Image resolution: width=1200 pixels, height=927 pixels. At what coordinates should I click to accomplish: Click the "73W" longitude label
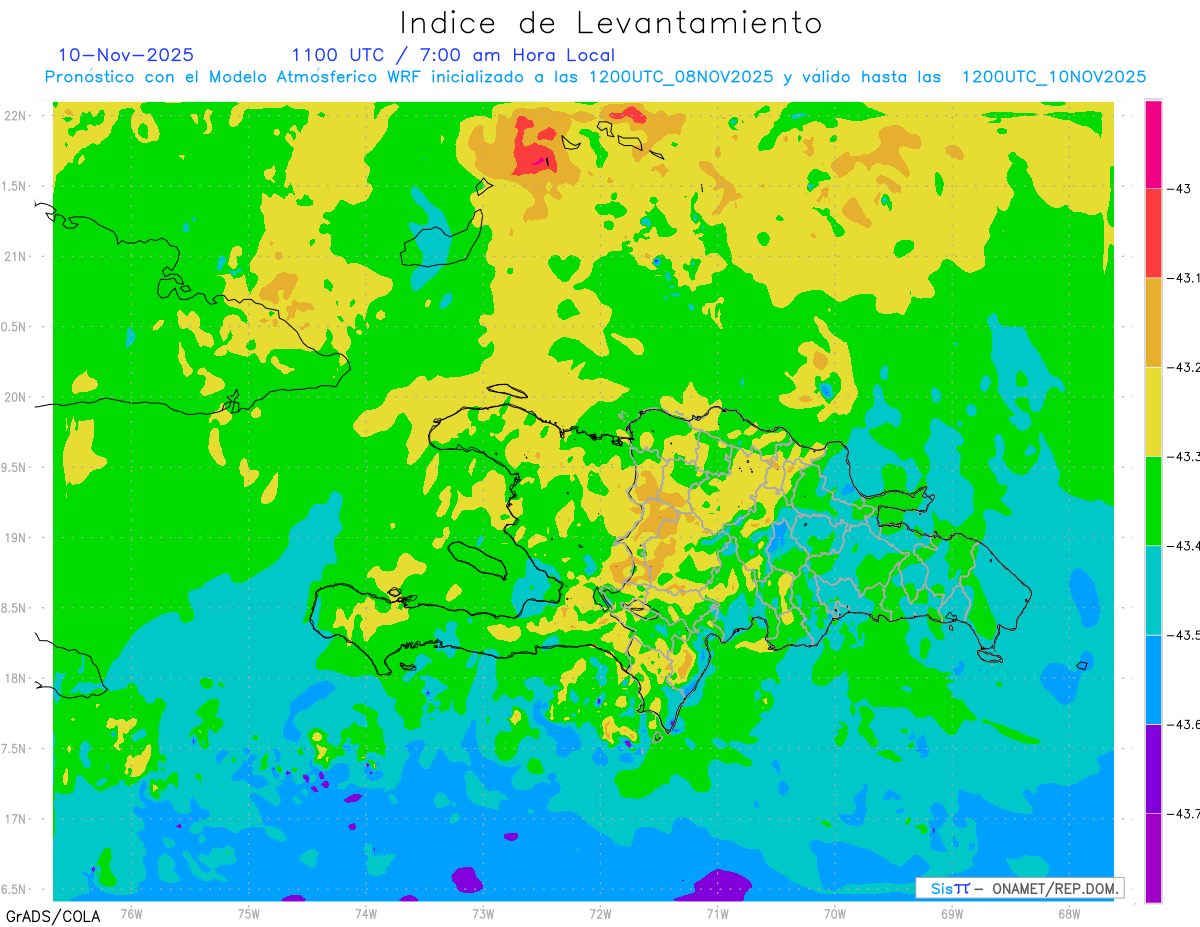[x=483, y=913]
